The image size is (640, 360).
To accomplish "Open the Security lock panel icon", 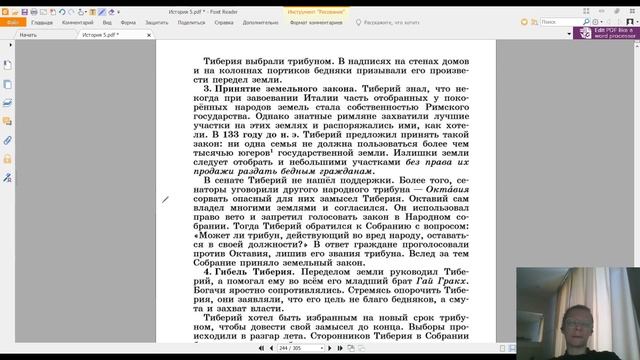I will click(x=7, y=159).
